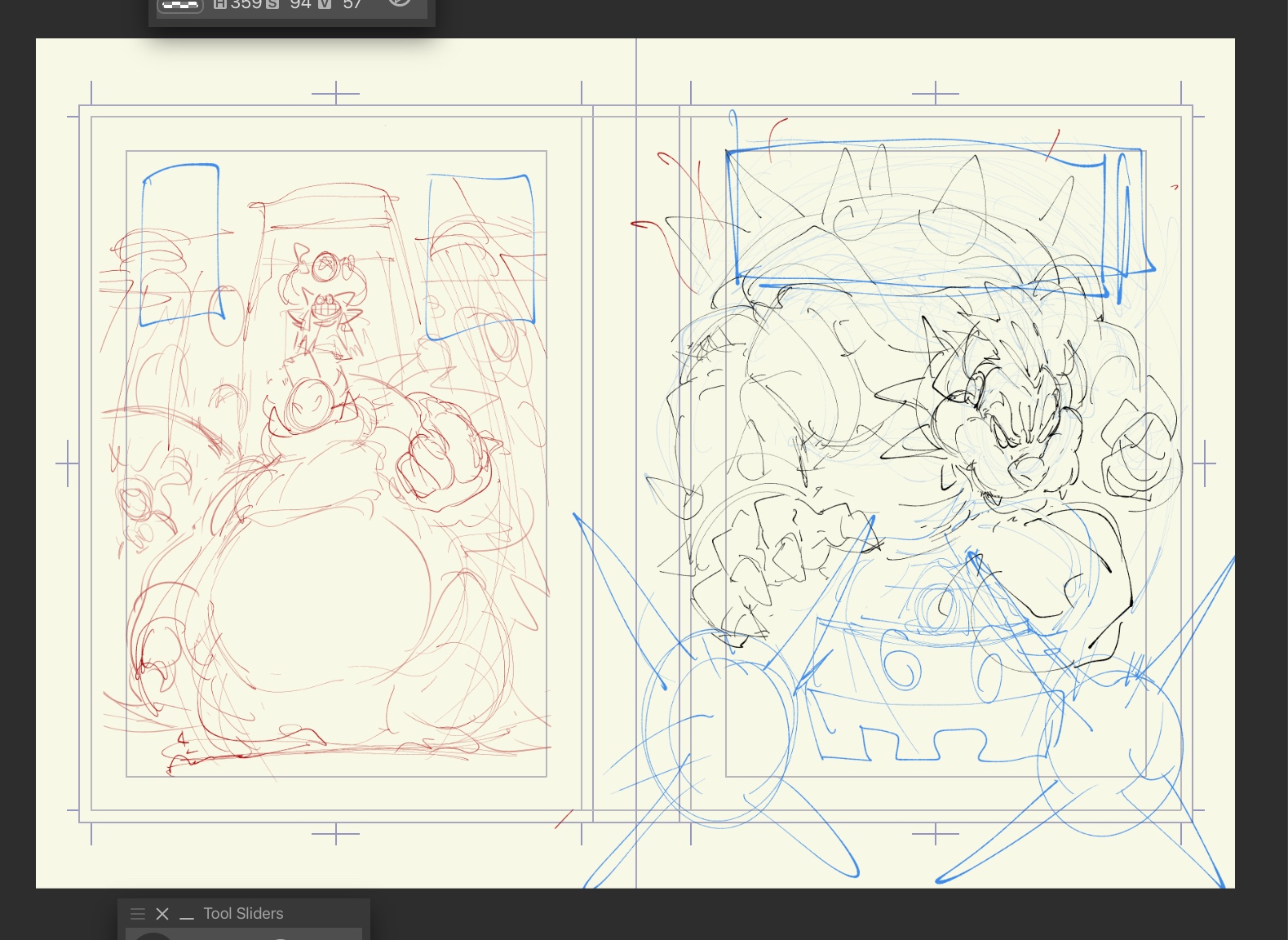Screen dimensions: 1288x940
Task: Collapse the Tool Sliders panel with underscore button
Action: point(187,916)
